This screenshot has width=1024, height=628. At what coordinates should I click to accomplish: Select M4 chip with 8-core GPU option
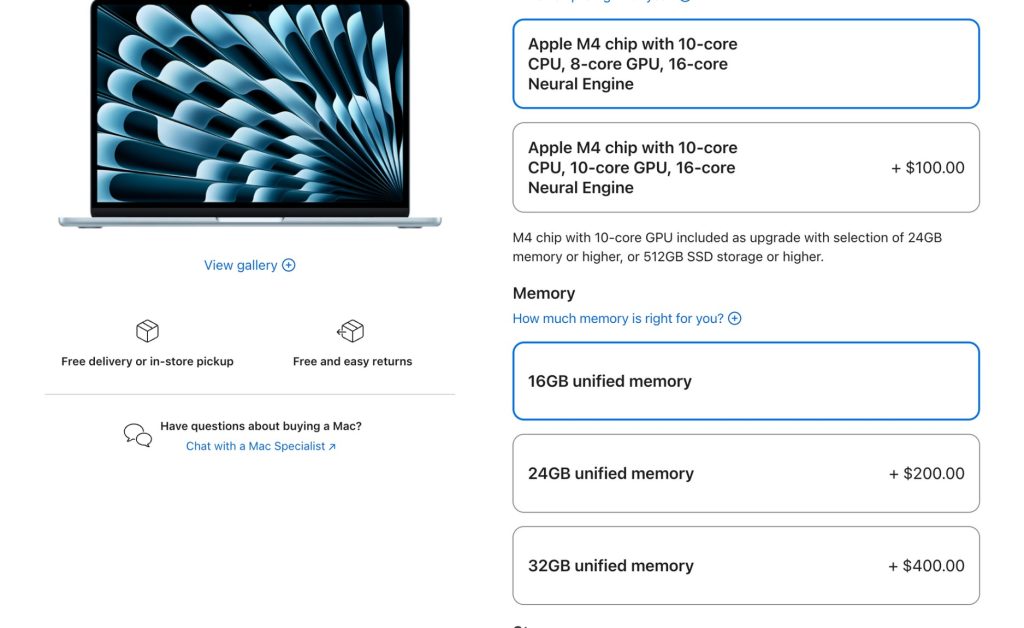point(745,64)
